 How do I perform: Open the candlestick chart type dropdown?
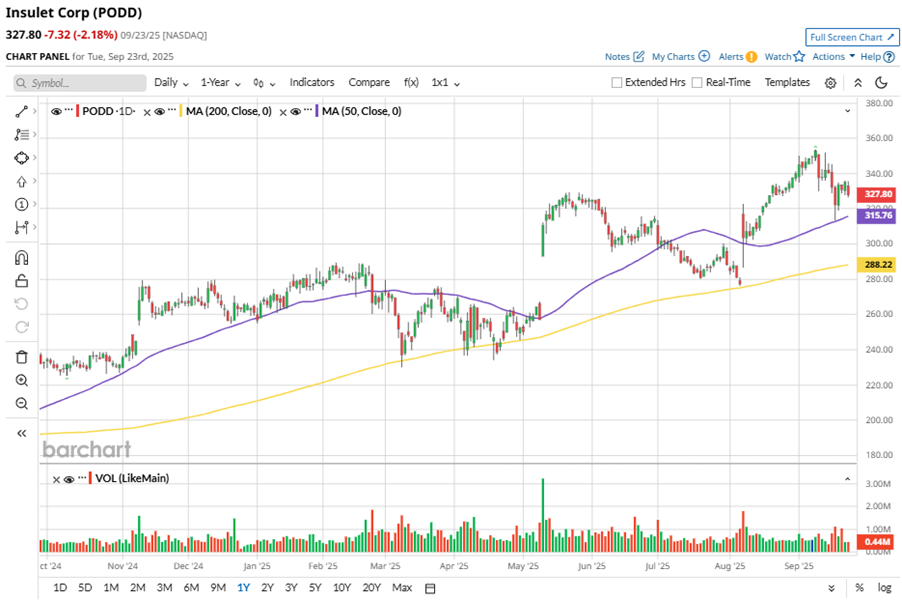(265, 83)
